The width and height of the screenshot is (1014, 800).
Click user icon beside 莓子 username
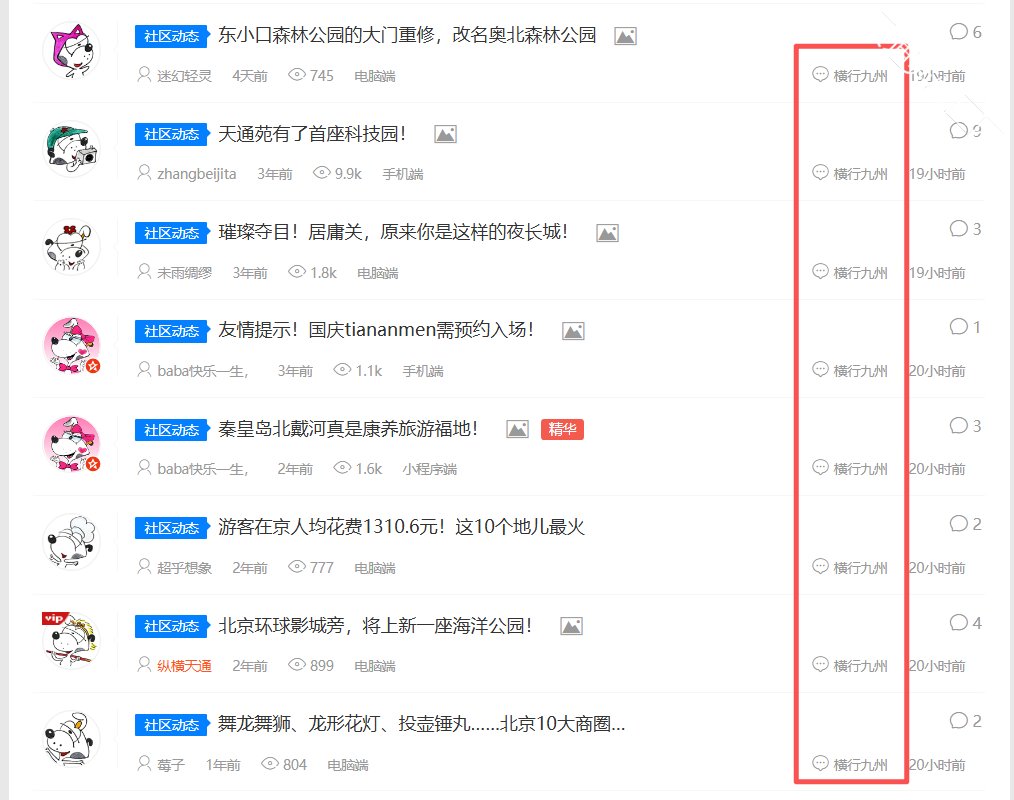click(x=144, y=764)
